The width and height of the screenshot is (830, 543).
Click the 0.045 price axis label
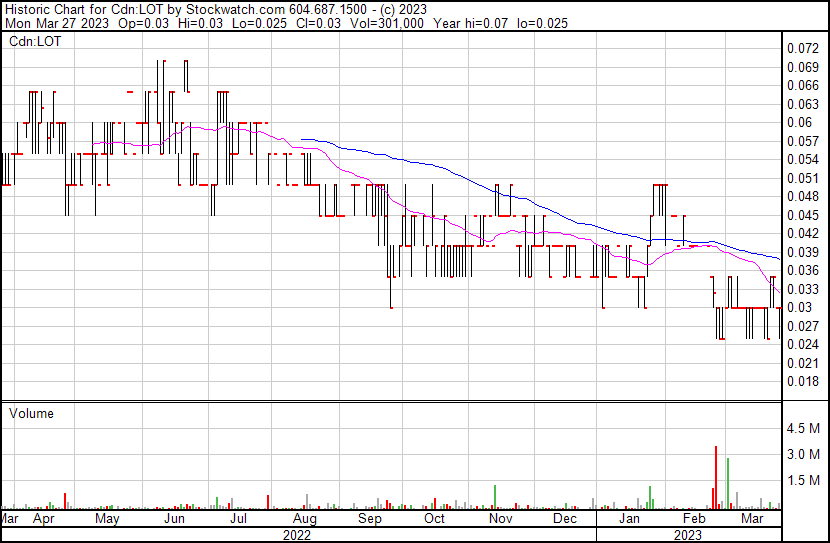(x=801, y=215)
